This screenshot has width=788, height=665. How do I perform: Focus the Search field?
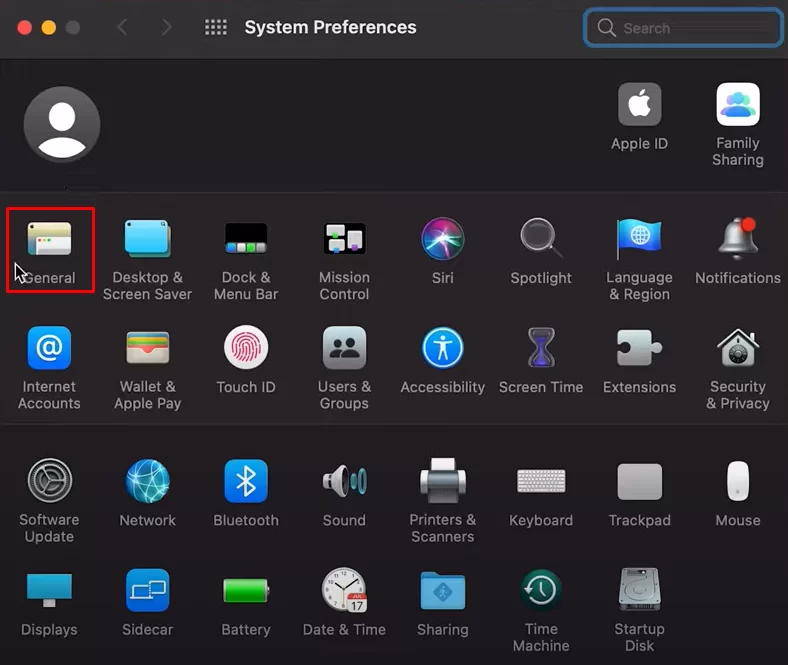[x=683, y=28]
